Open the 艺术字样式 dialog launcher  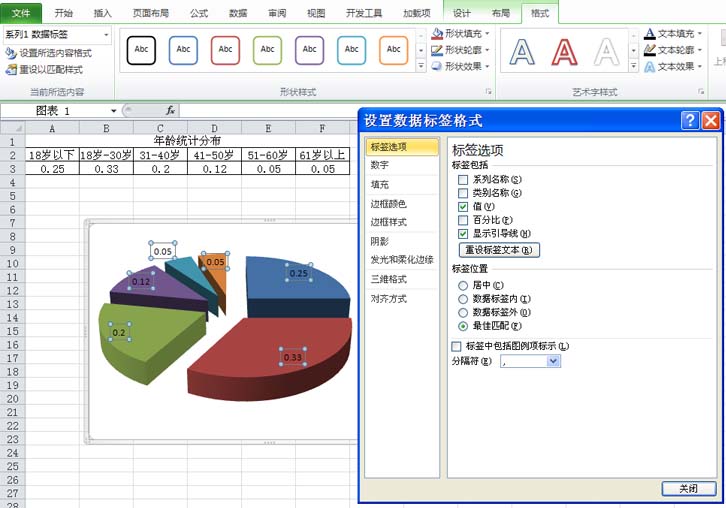[x=701, y=92]
